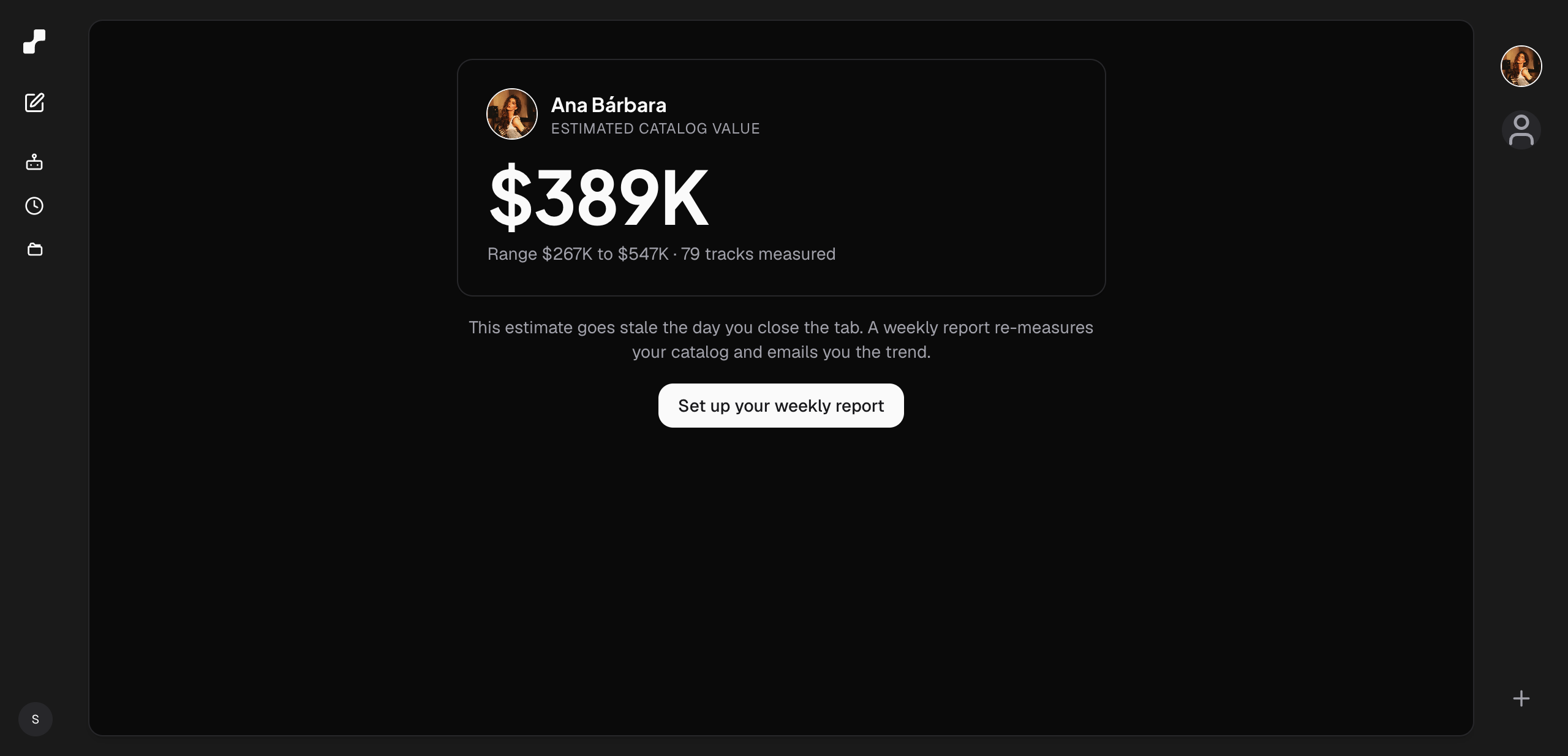1568x756 pixels.
Task: Set up your weekly report
Action: 781,406
